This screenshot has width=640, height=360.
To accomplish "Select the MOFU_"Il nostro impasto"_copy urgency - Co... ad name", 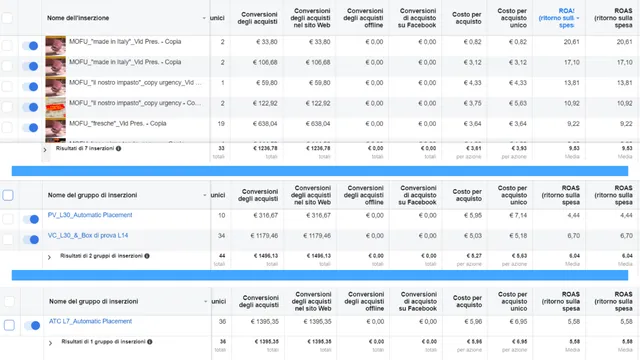I will coord(135,103).
